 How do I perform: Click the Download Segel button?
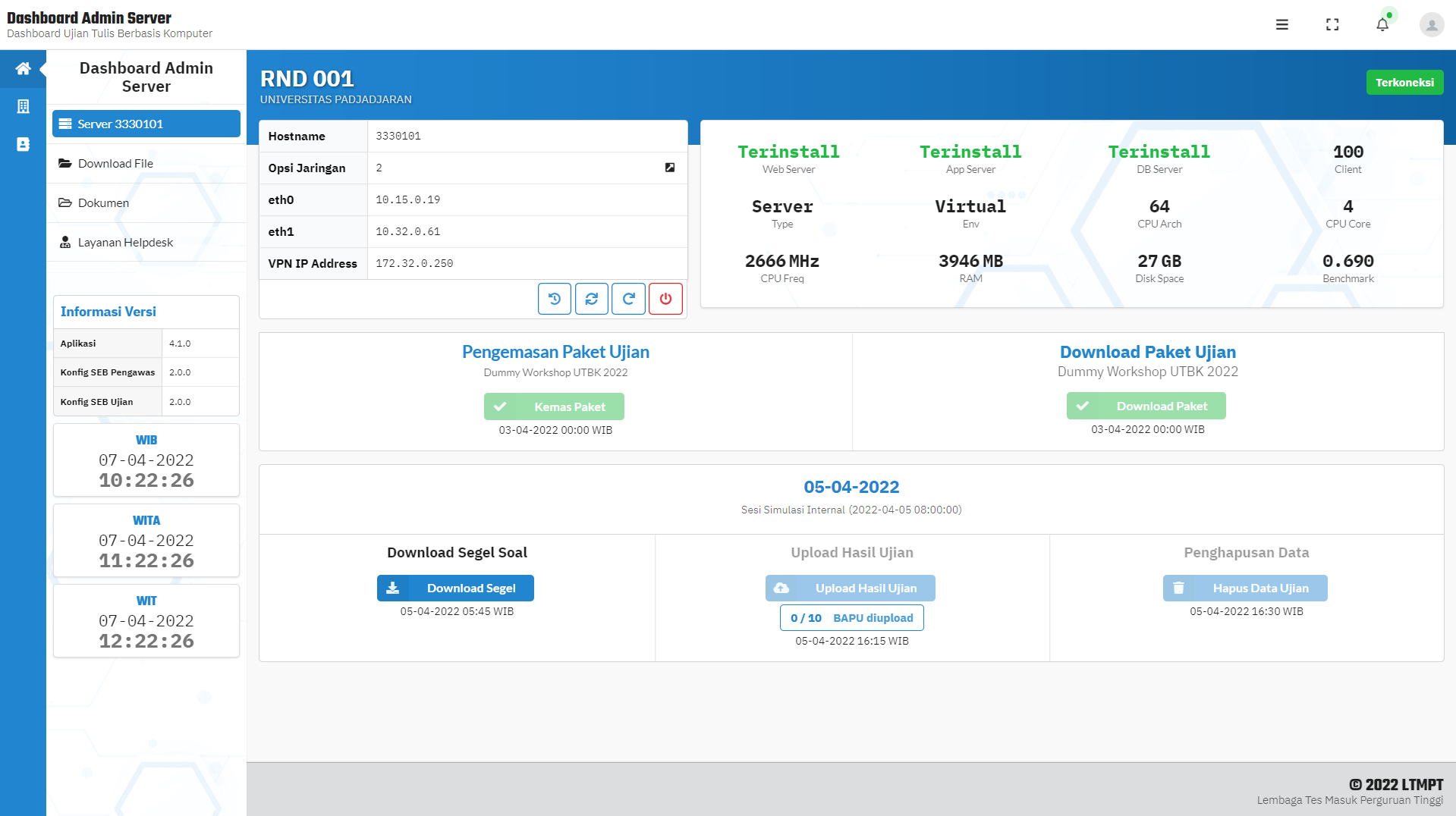(x=455, y=588)
